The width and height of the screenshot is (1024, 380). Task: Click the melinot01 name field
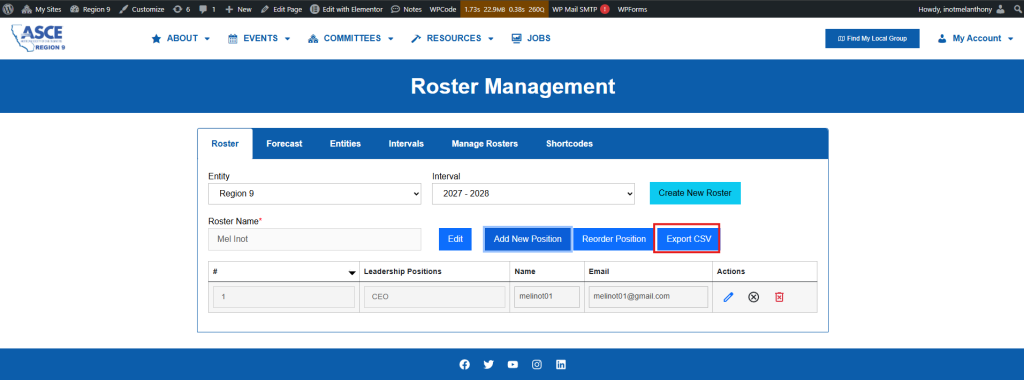547,297
